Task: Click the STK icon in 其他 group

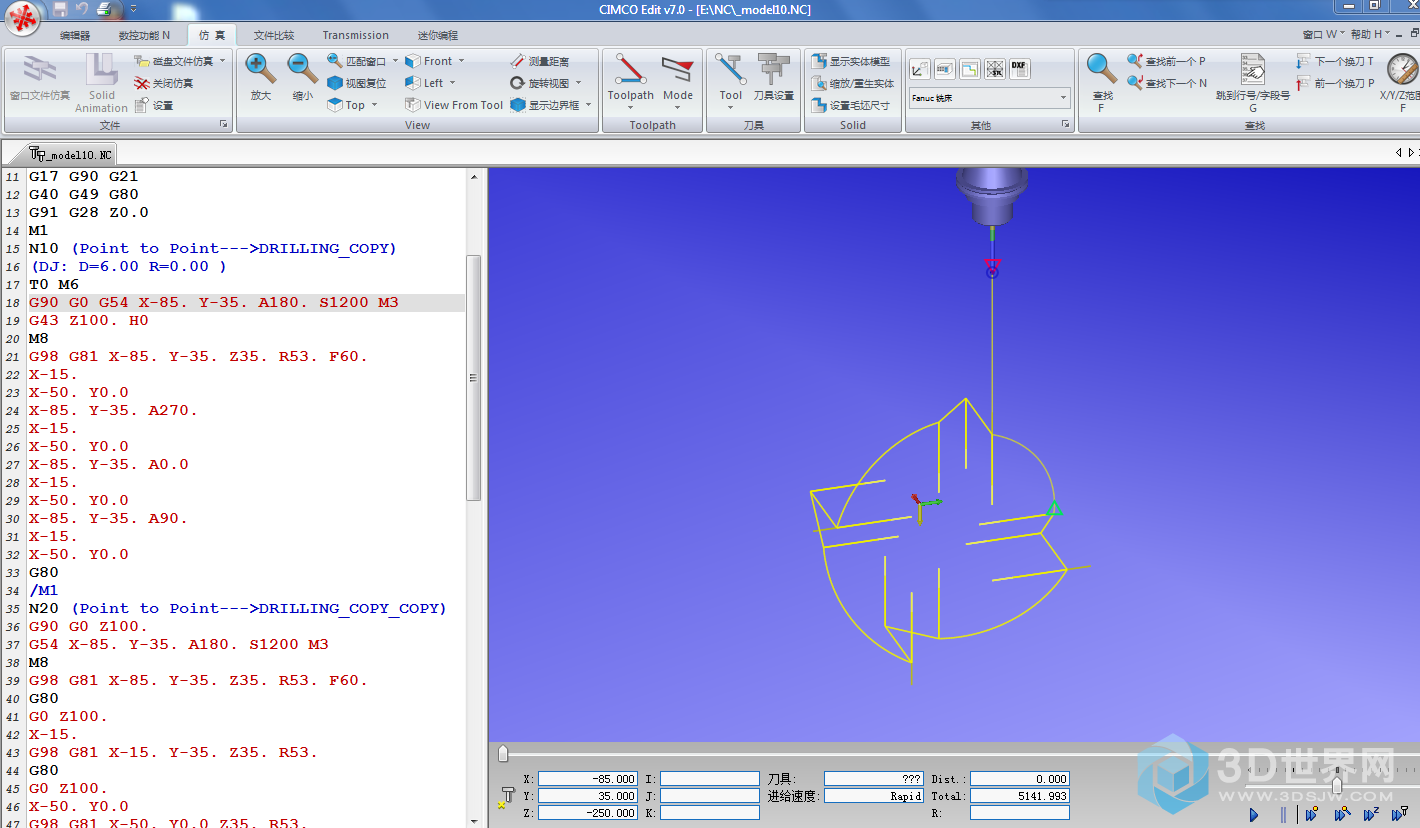Action: pyautogui.click(x=994, y=69)
